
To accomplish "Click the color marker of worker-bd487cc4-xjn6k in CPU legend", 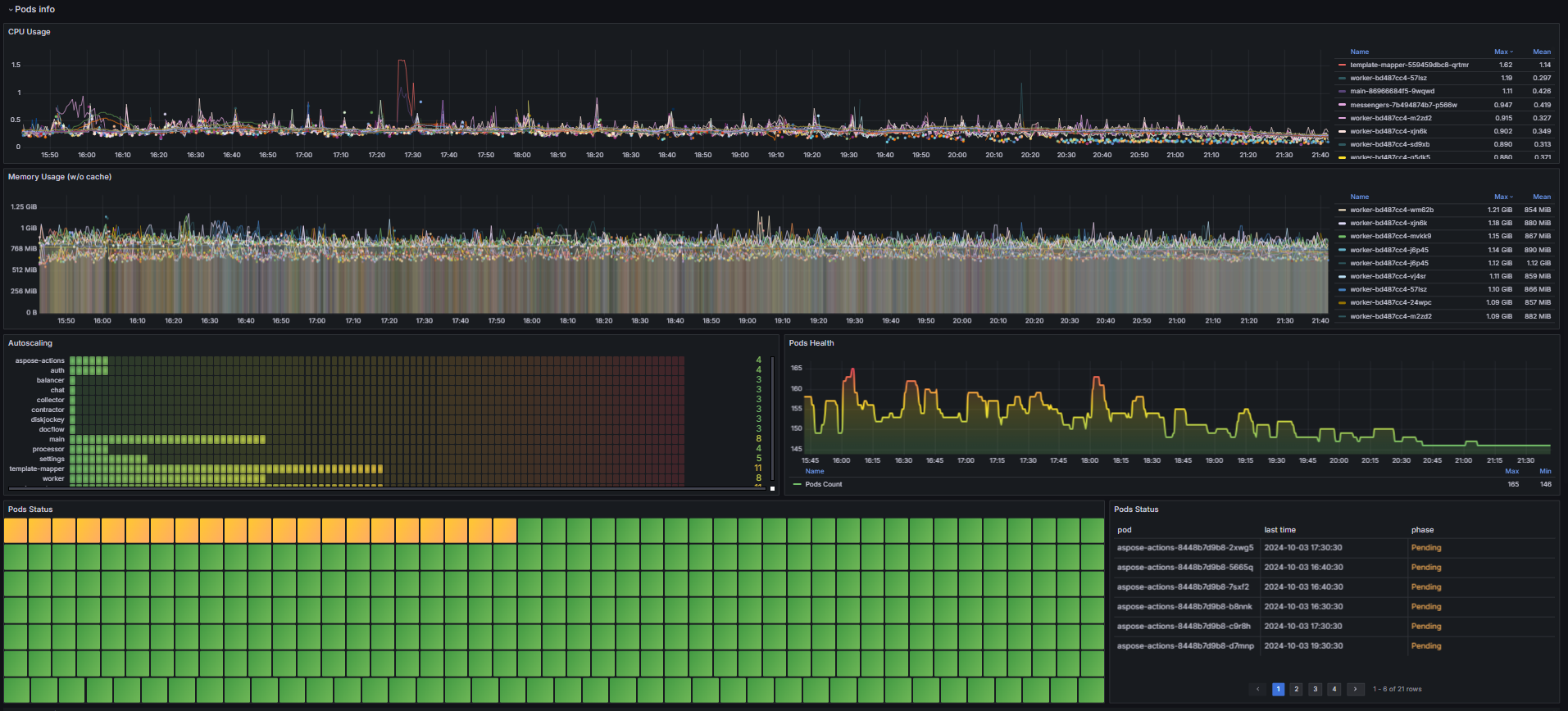I will tap(1342, 131).
